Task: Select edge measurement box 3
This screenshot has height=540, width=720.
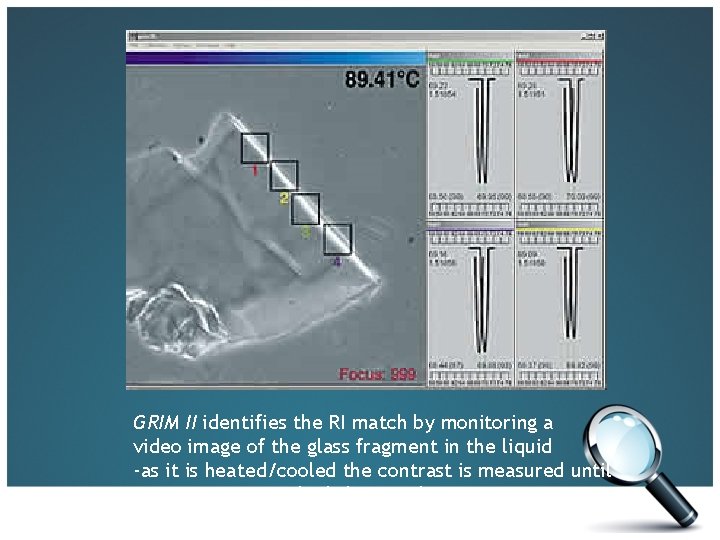Action: pos(305,209)
